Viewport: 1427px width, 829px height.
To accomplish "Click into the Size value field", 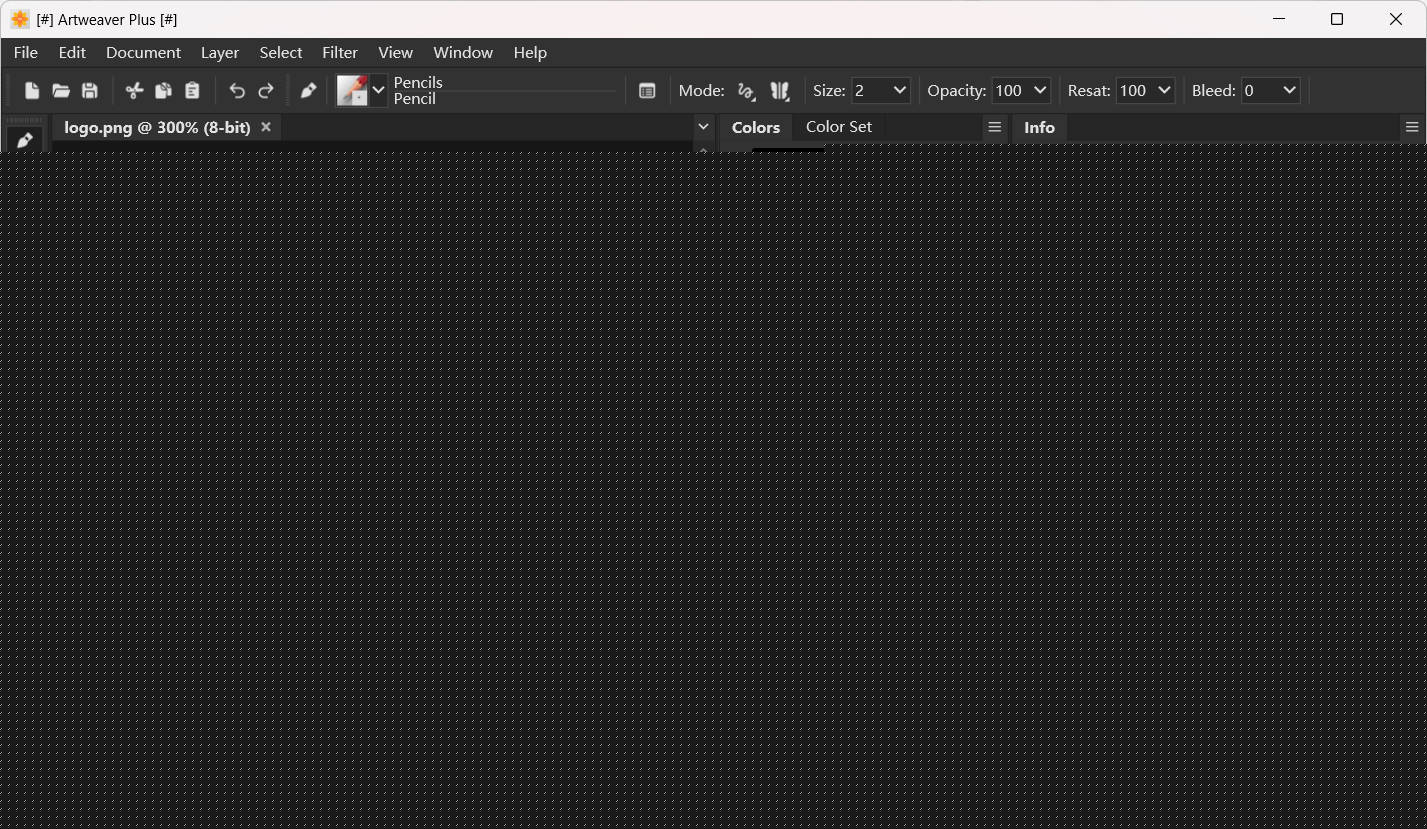I will (x=870, y=91).
